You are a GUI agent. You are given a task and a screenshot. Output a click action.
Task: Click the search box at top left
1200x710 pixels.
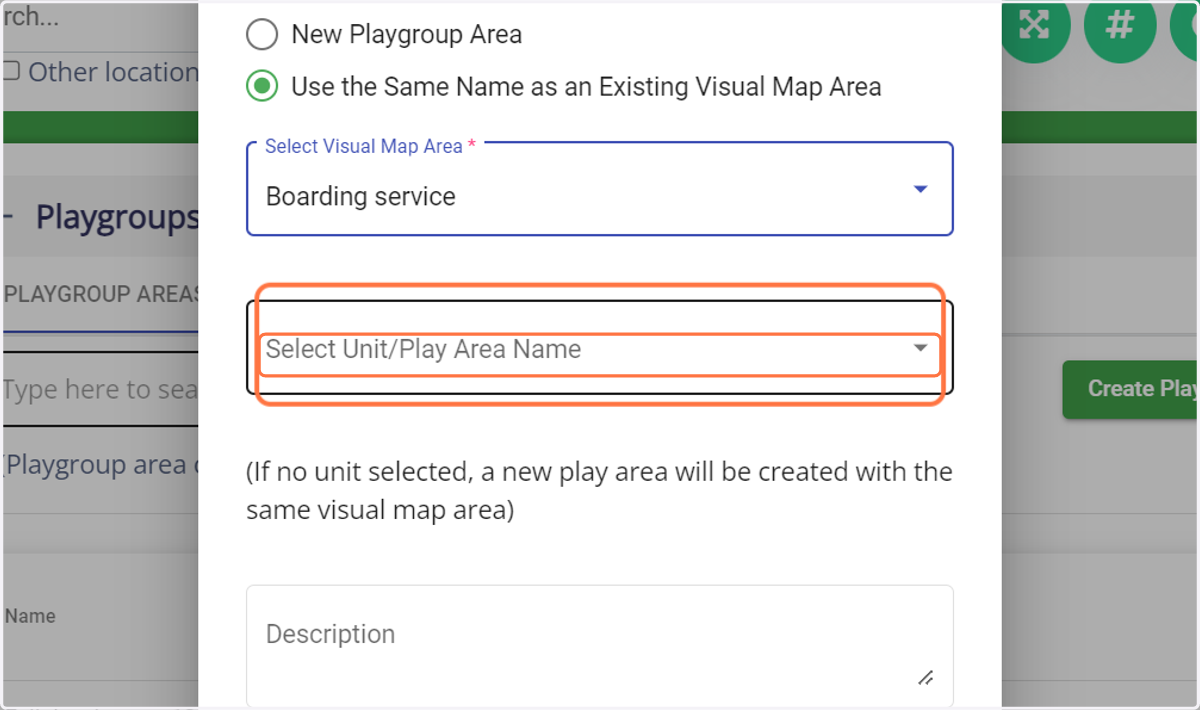coord(101,18)
